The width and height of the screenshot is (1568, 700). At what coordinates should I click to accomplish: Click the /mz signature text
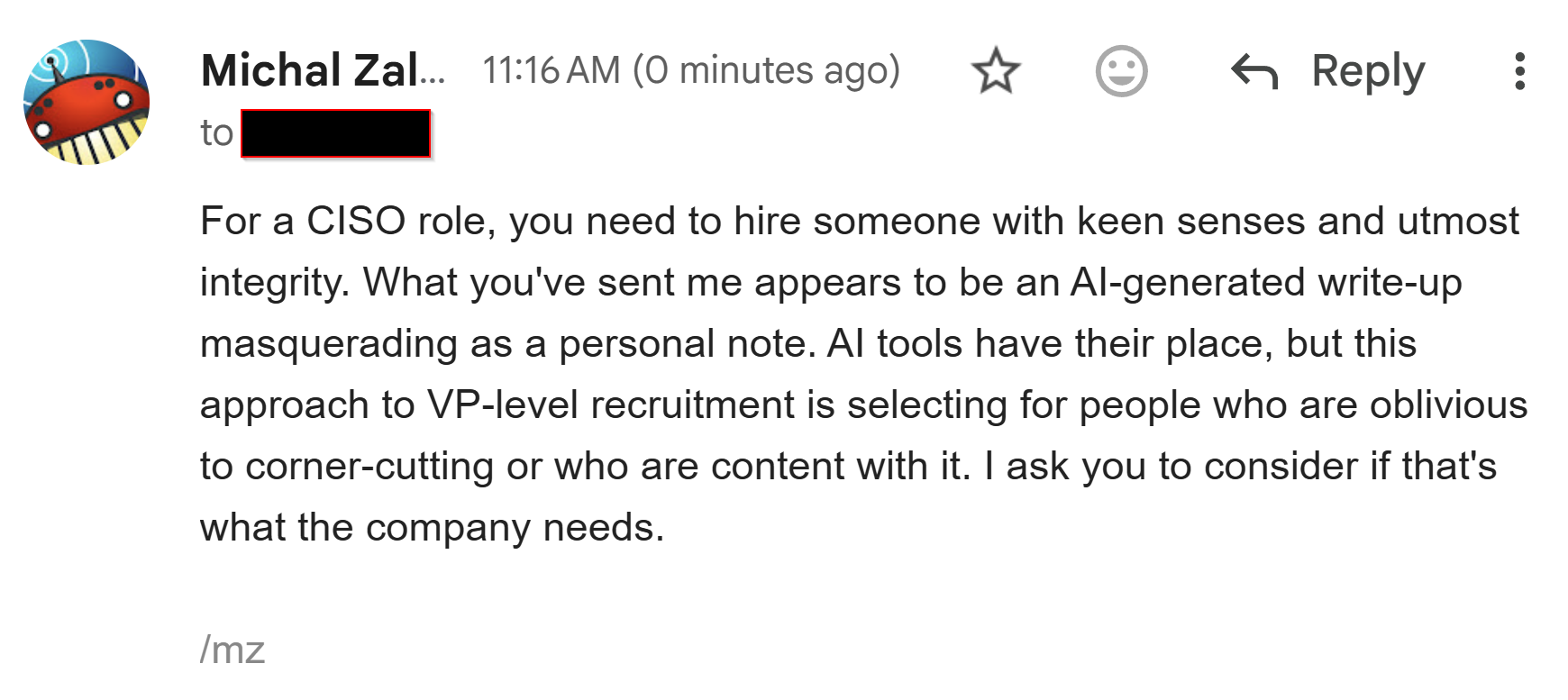point(232,649)
